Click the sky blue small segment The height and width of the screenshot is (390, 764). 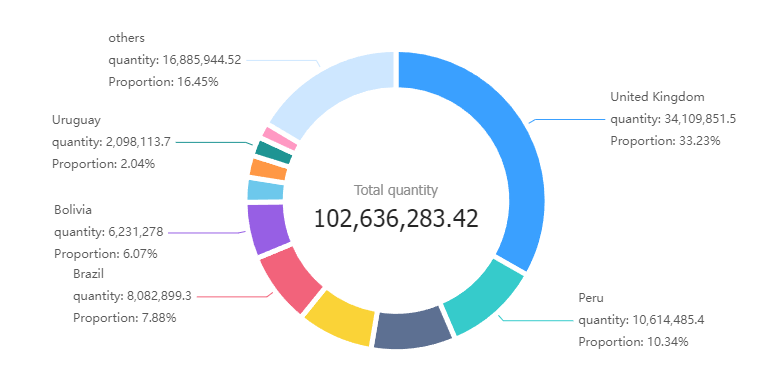click(265, 190)
